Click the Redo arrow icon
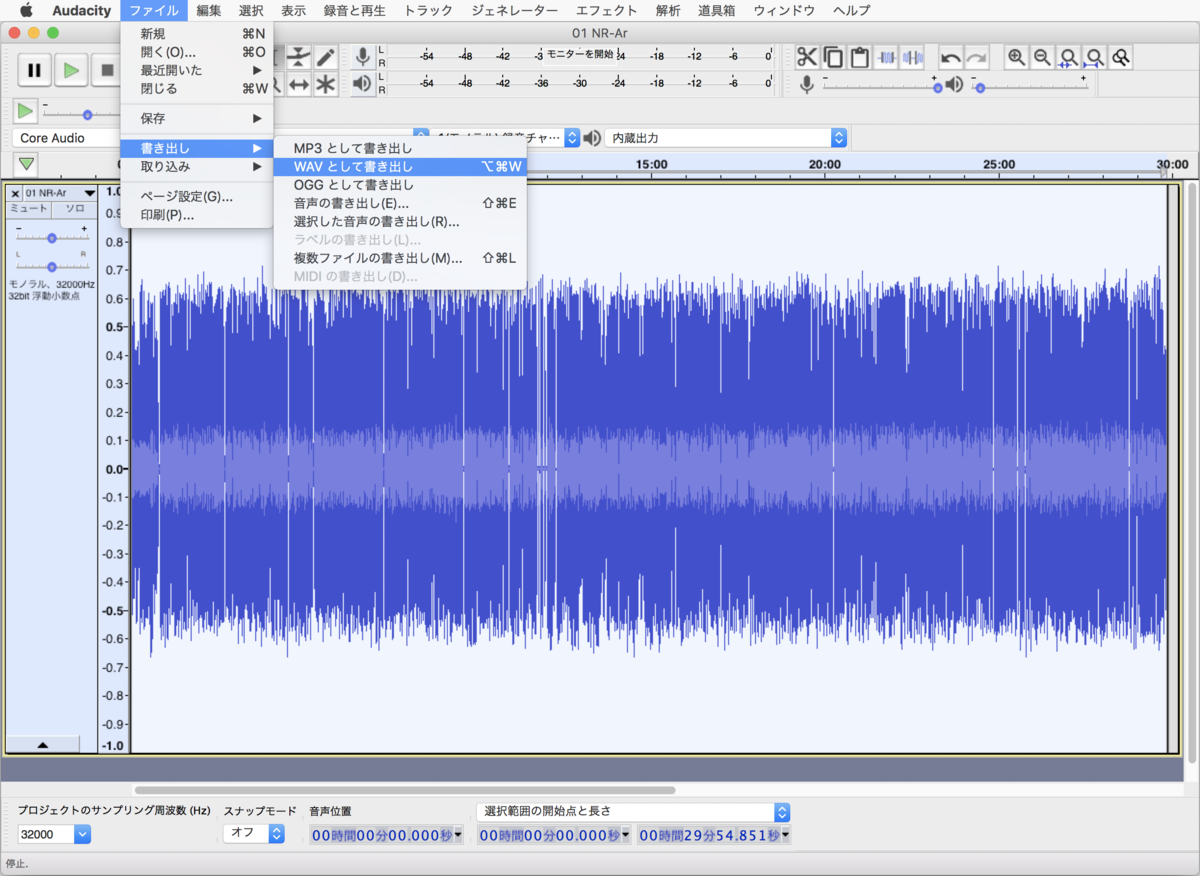This screenshot has width=1200, height=876. (976, 57)
